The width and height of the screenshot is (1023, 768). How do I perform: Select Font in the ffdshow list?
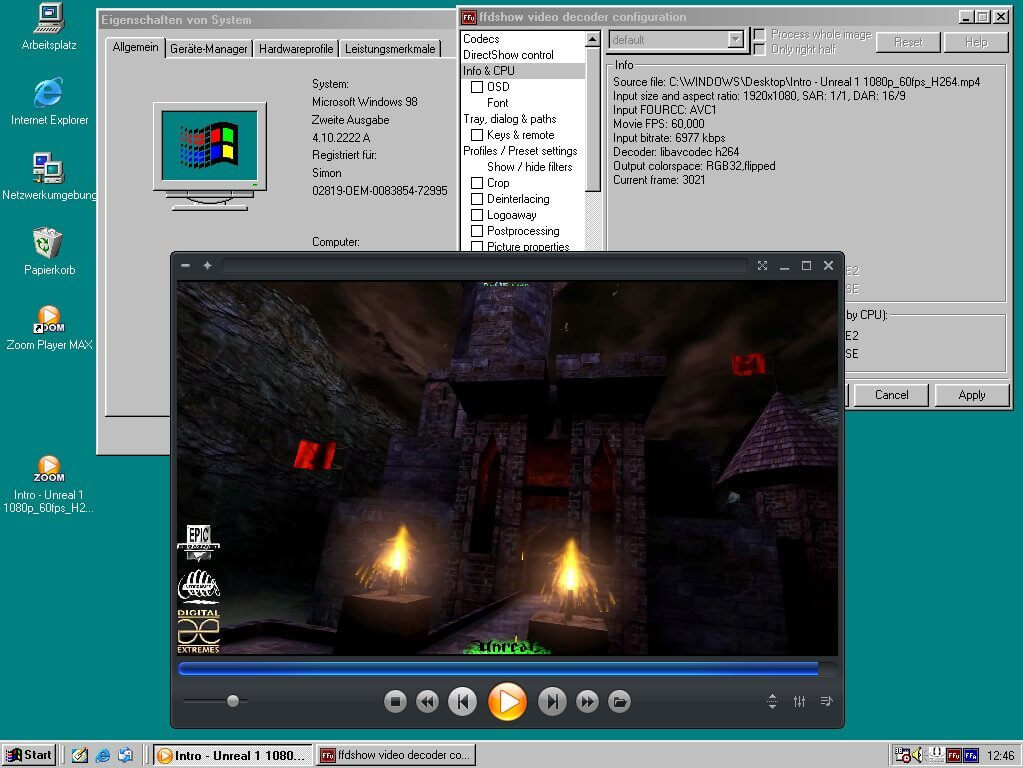point(497,103)
